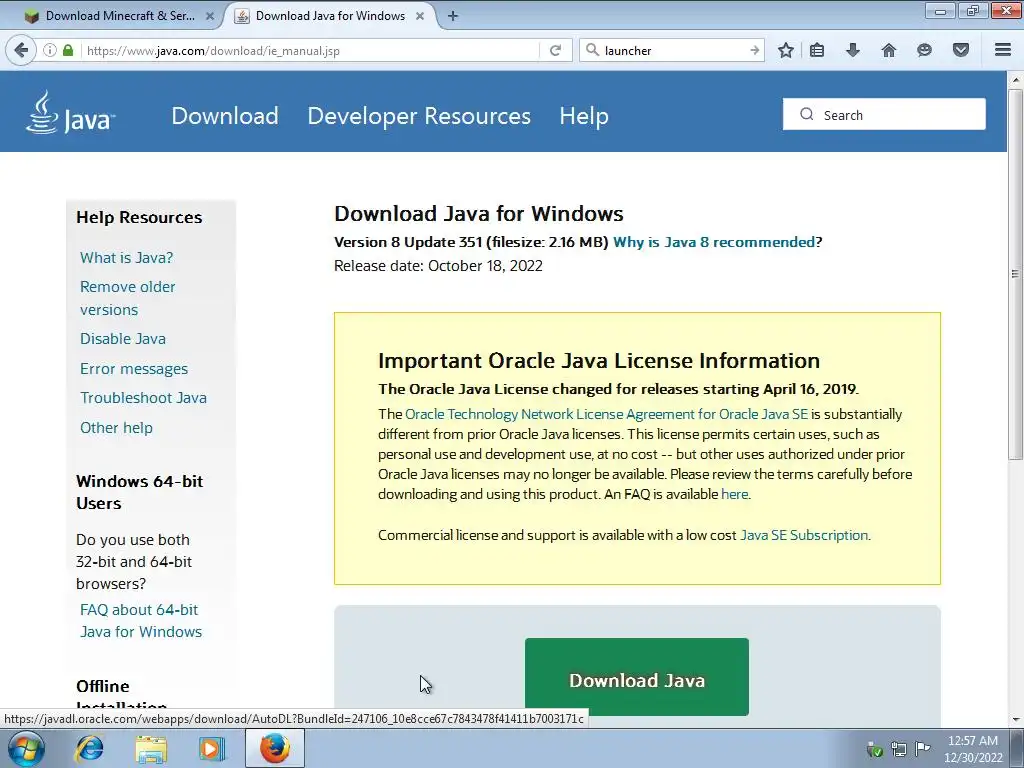
Task: Open the Windows Start button
Action: coord(26,748)
